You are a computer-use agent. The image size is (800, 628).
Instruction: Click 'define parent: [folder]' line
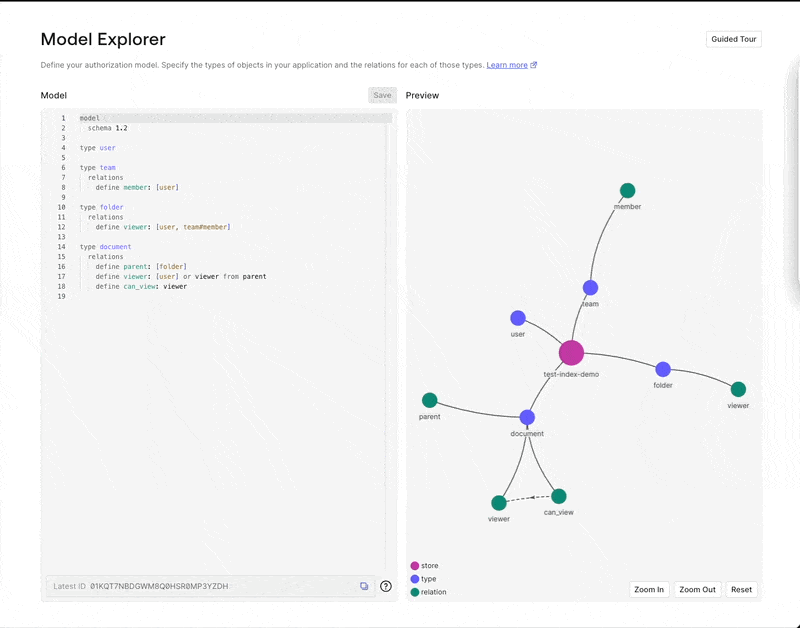pyautogui.click(x=141, y=266)
